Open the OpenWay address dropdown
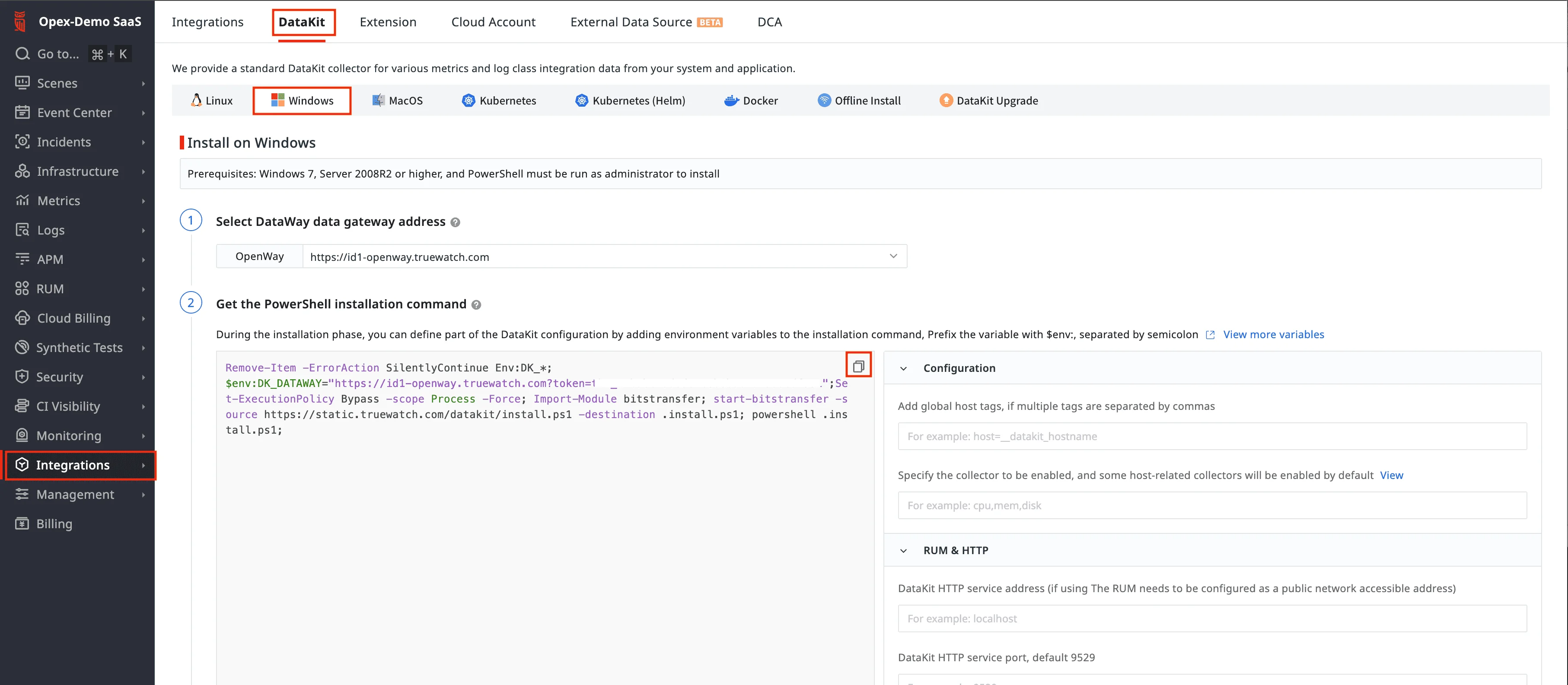This screenshot has width=1568, height=685. pyautogui.click(x=605, y=257)
